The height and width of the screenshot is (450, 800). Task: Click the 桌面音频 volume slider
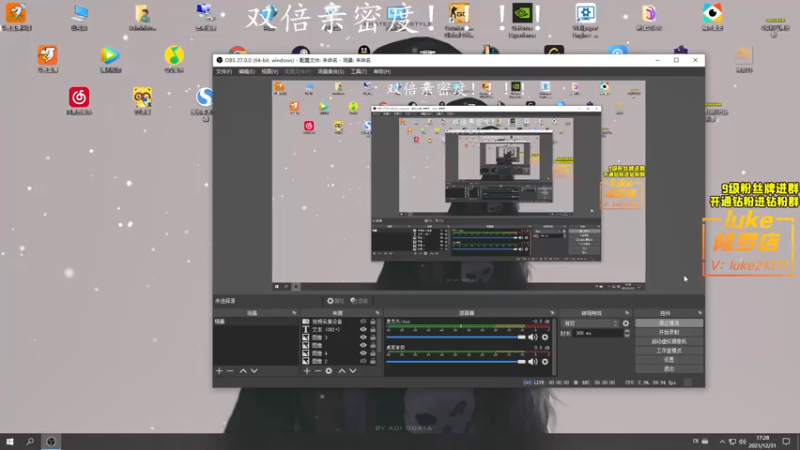[456, 362]
